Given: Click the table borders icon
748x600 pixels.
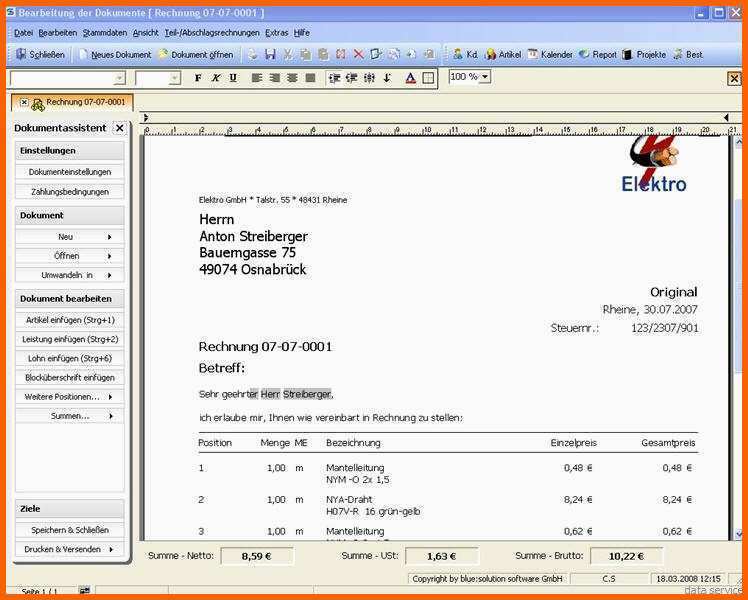Looking at the screenshot, I should coord(428,78).
